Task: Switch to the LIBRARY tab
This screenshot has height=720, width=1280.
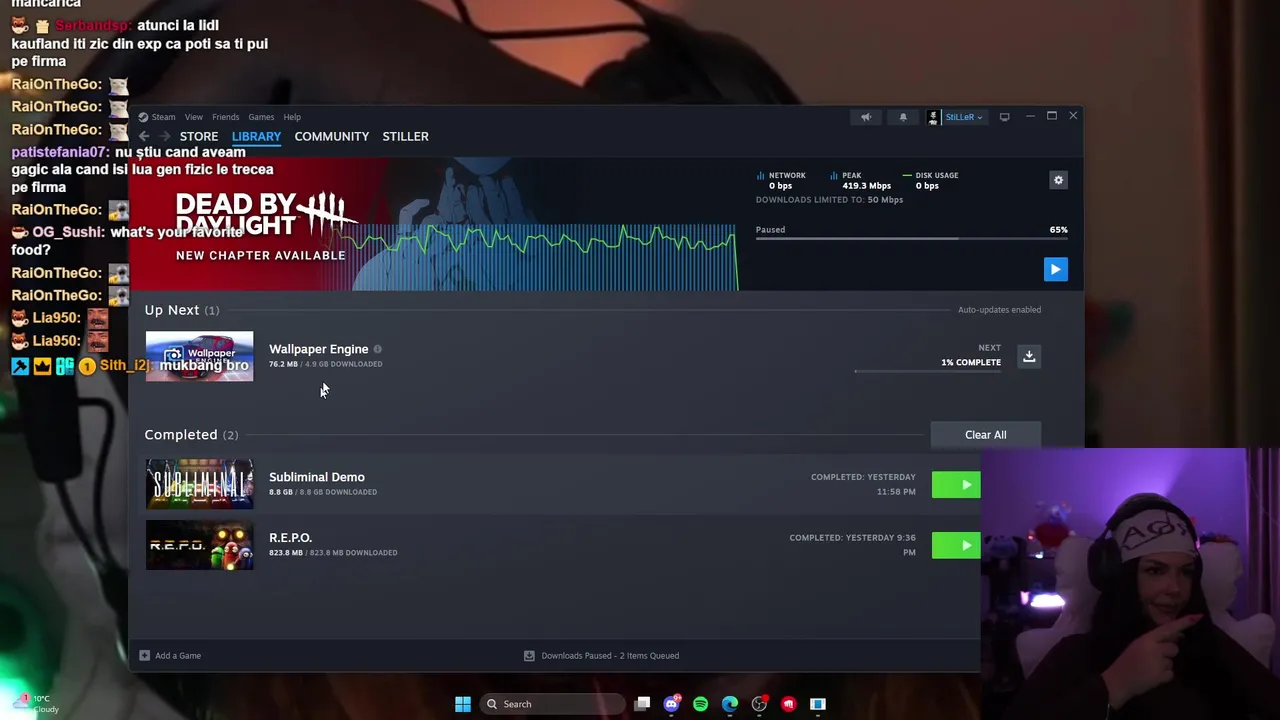Action: click(256, 136)
